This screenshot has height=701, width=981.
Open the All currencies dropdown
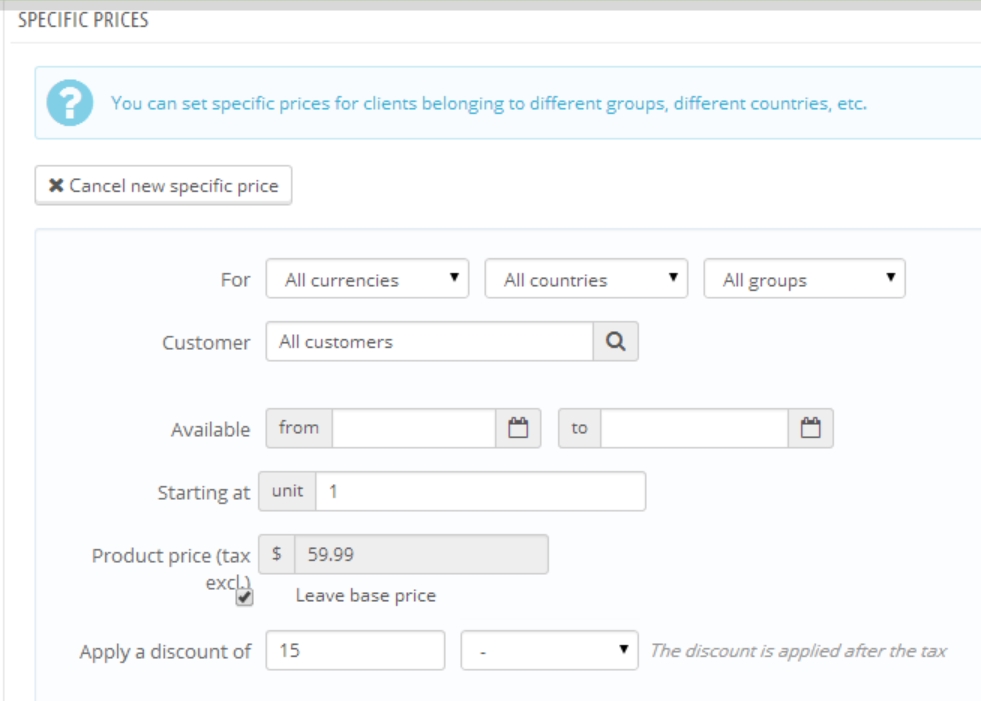click(368, 280)
